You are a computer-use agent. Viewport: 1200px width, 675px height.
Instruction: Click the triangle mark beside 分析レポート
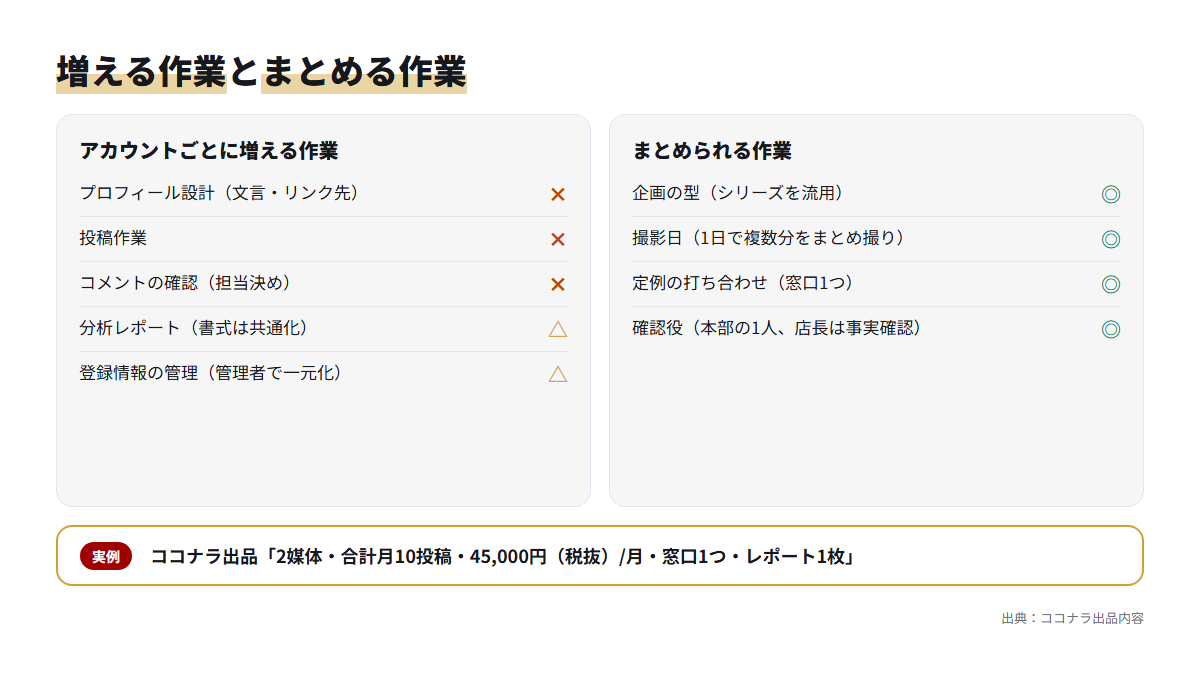coord(558,329)
